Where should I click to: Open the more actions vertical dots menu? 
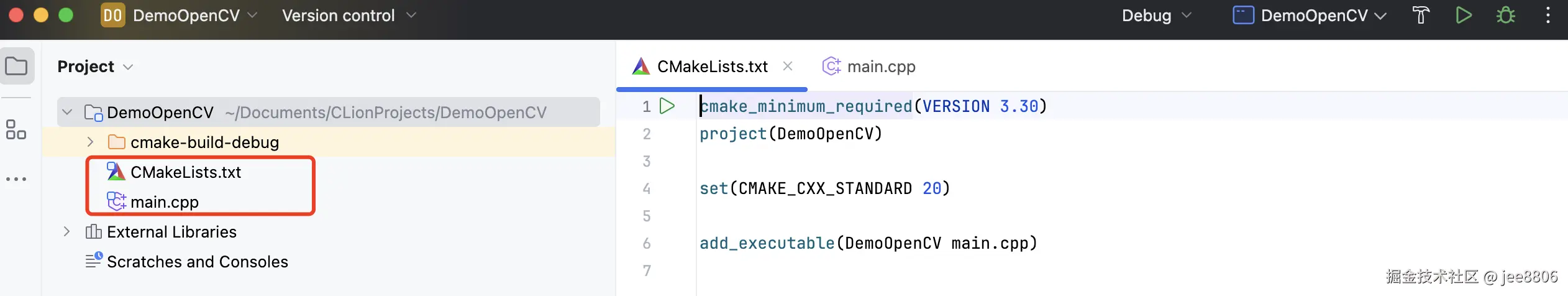(1547, 16)
